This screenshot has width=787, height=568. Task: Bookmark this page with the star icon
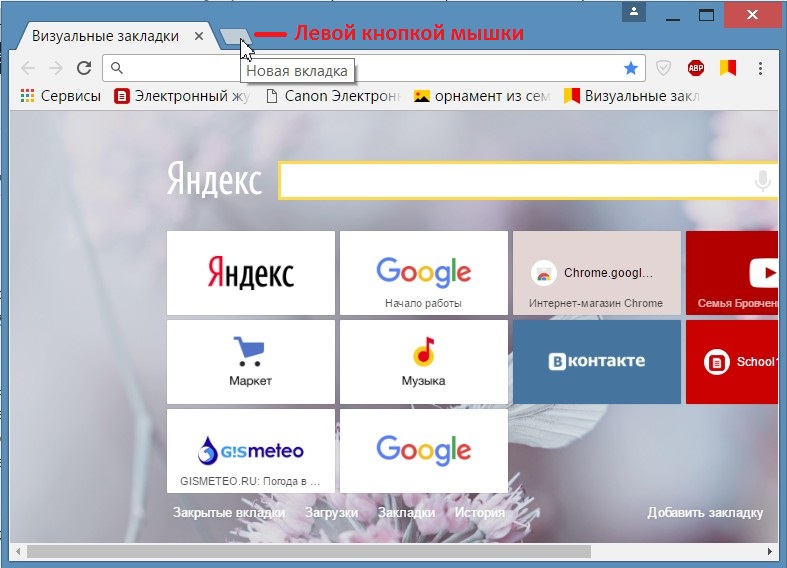click(x=630, y=68)
